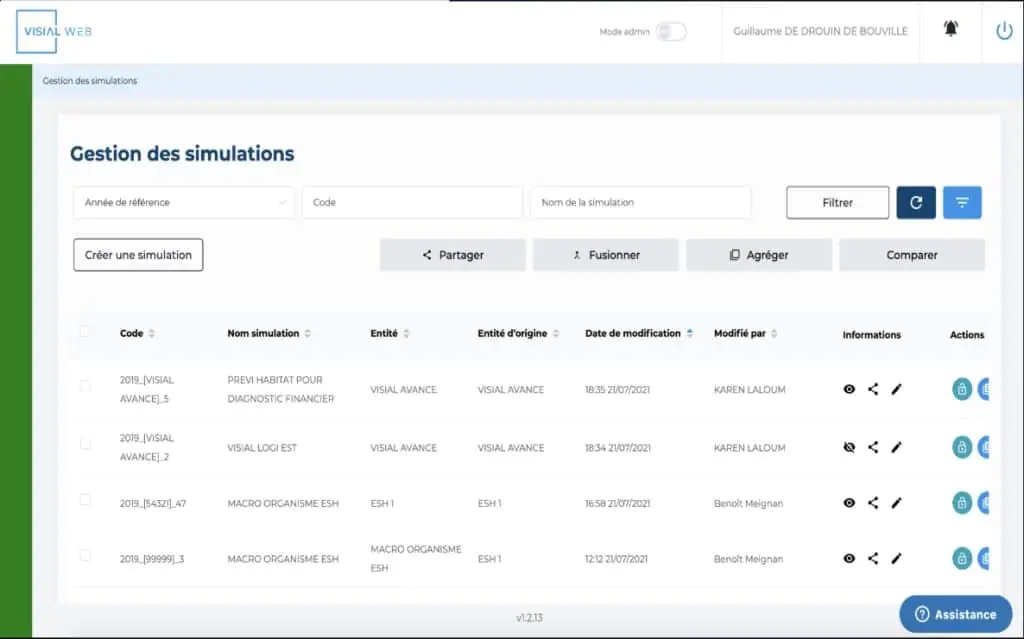Share the VISIAL LOGI EST simulation
This screenshot has height=639, width=1024.
click(x=872, y=448)
